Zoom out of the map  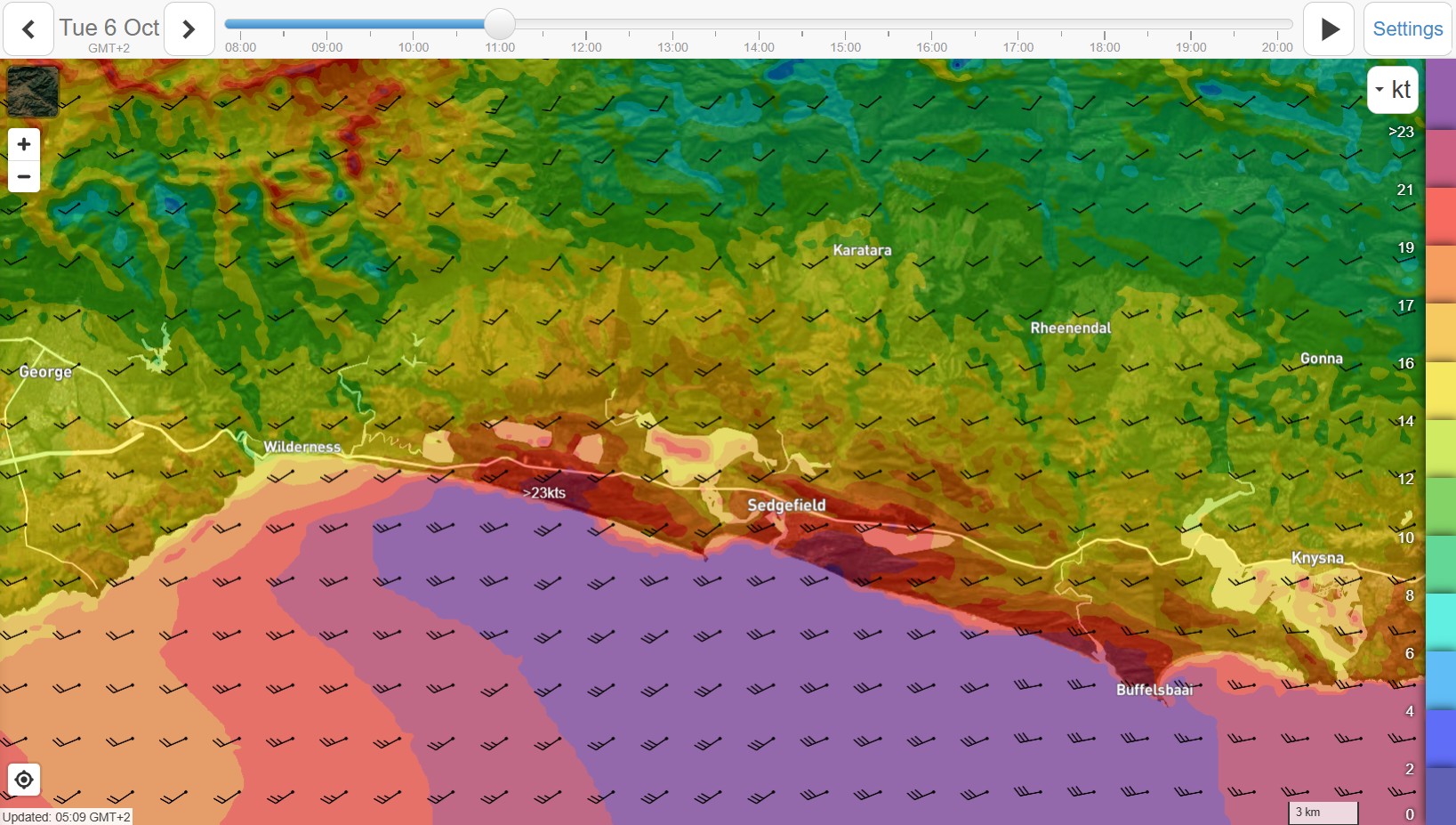tap(24, 176)
